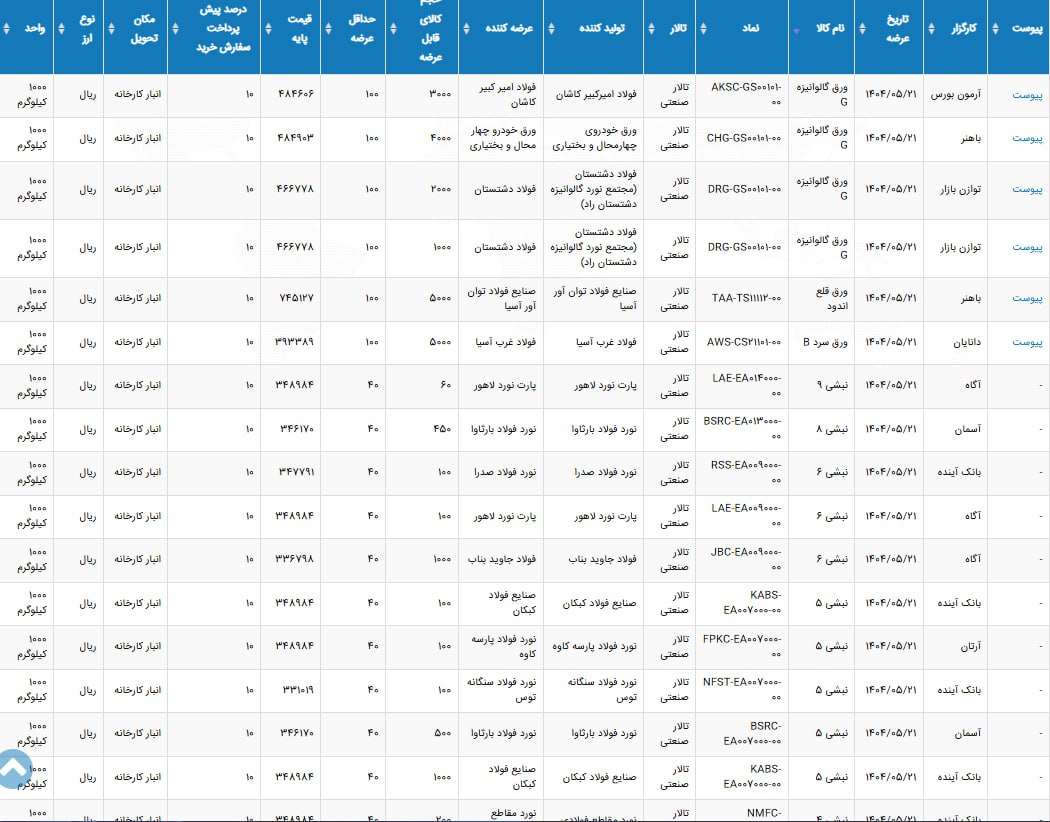Click the round scroll-to-top arrow button
This screenshot has height=822, width=1050.
coord(12,771)
